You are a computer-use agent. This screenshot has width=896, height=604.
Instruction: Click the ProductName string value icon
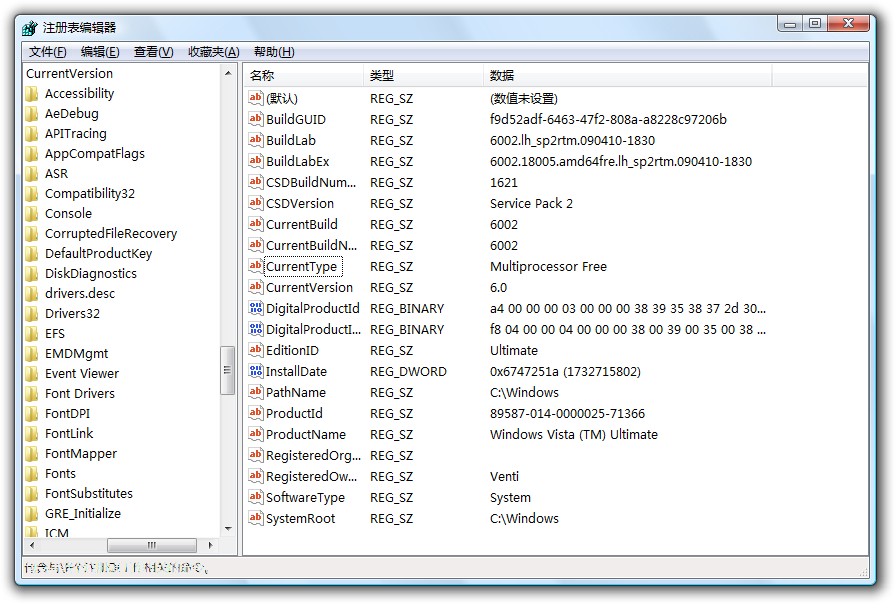click(255, 434)
